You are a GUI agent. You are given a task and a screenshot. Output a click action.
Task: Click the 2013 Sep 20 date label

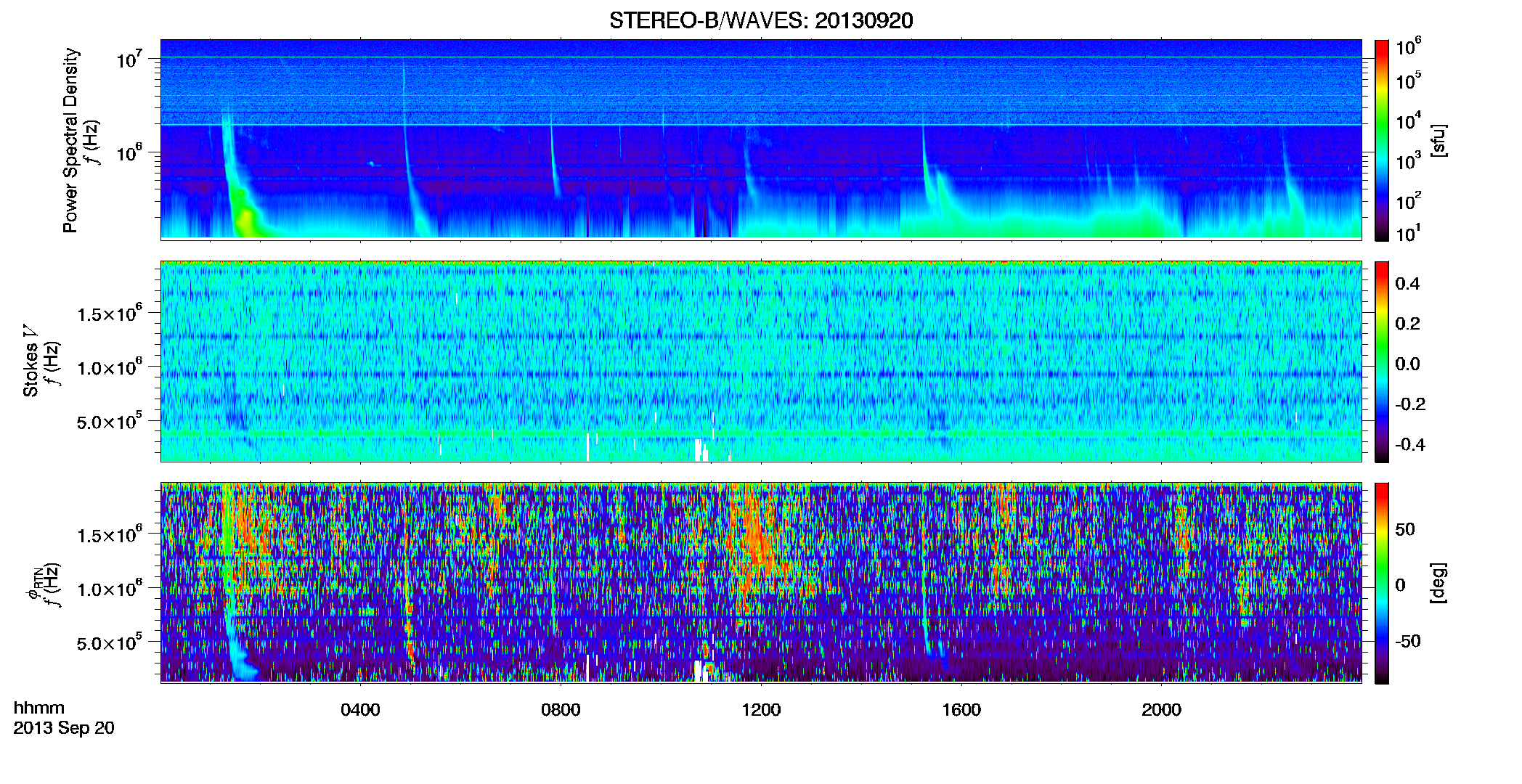[x=64, y=728]
